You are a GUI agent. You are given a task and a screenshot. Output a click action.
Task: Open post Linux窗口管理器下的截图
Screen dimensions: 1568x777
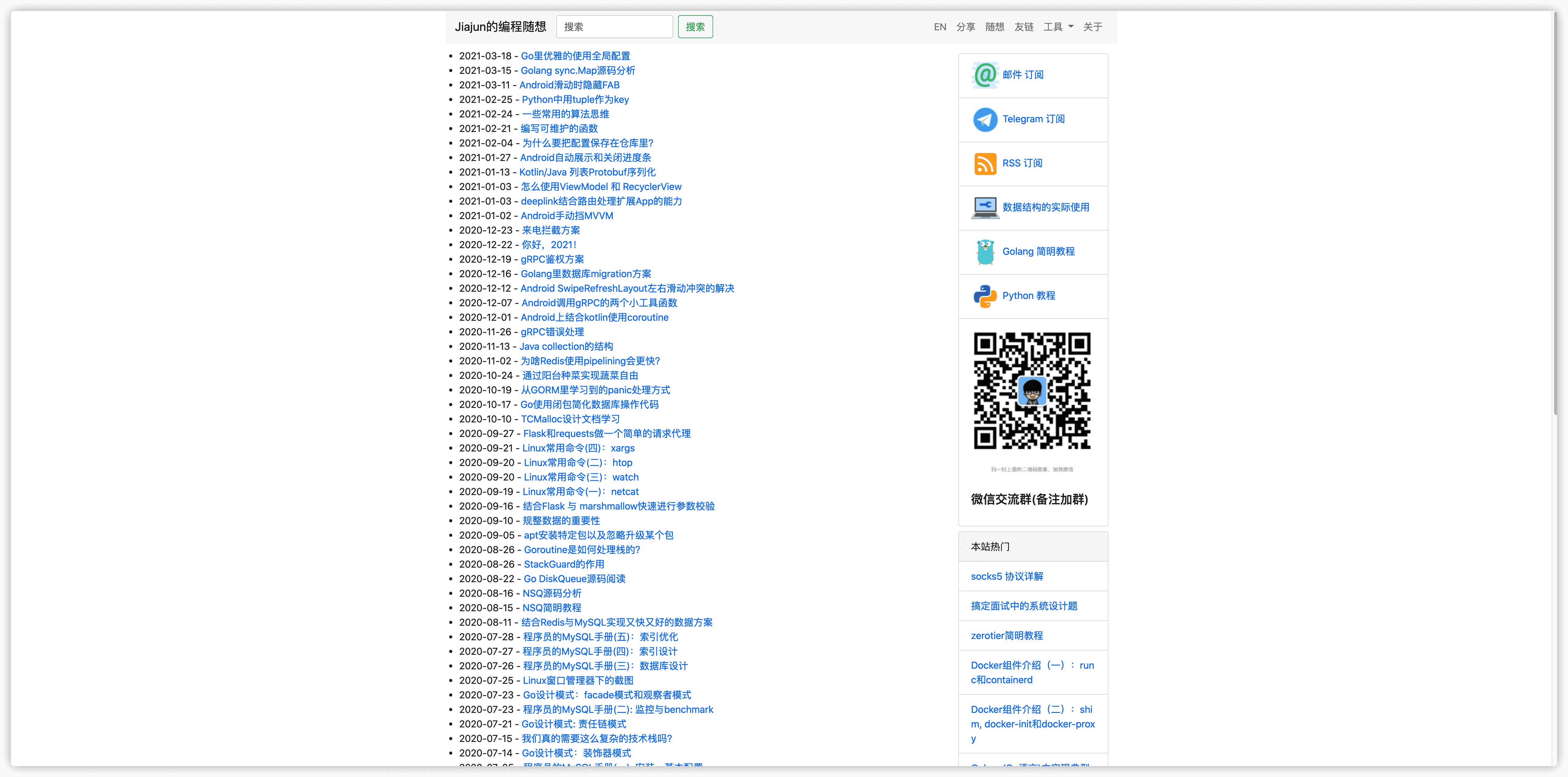[578, 681]
